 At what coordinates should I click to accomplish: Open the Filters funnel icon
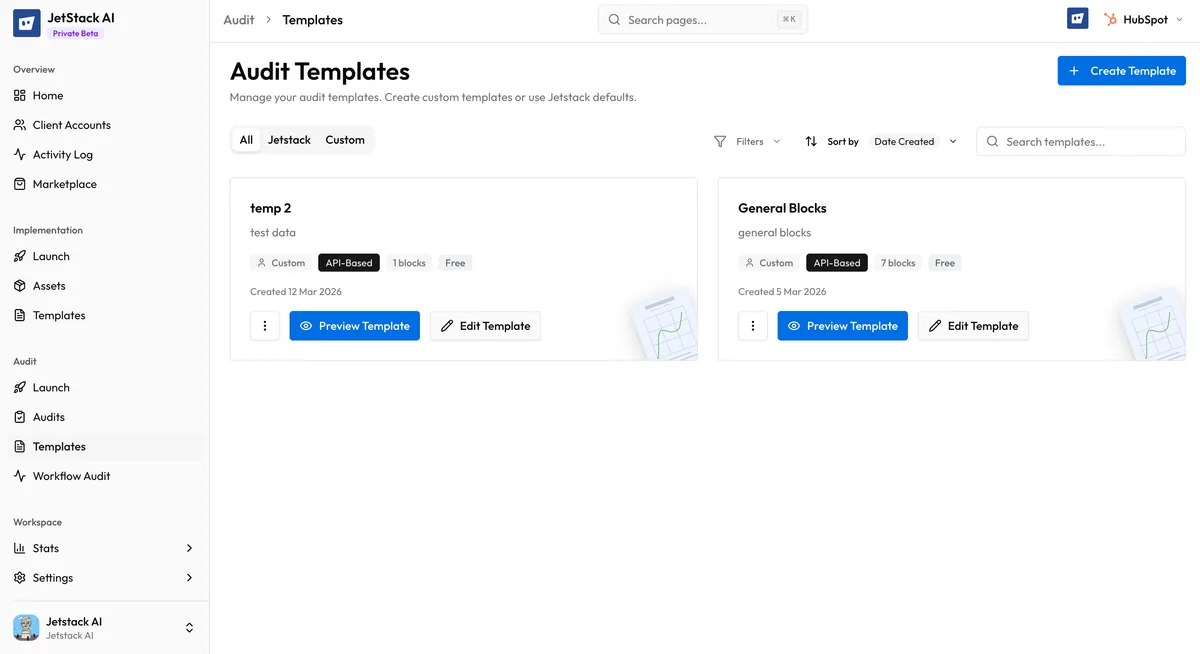point(720,141)
